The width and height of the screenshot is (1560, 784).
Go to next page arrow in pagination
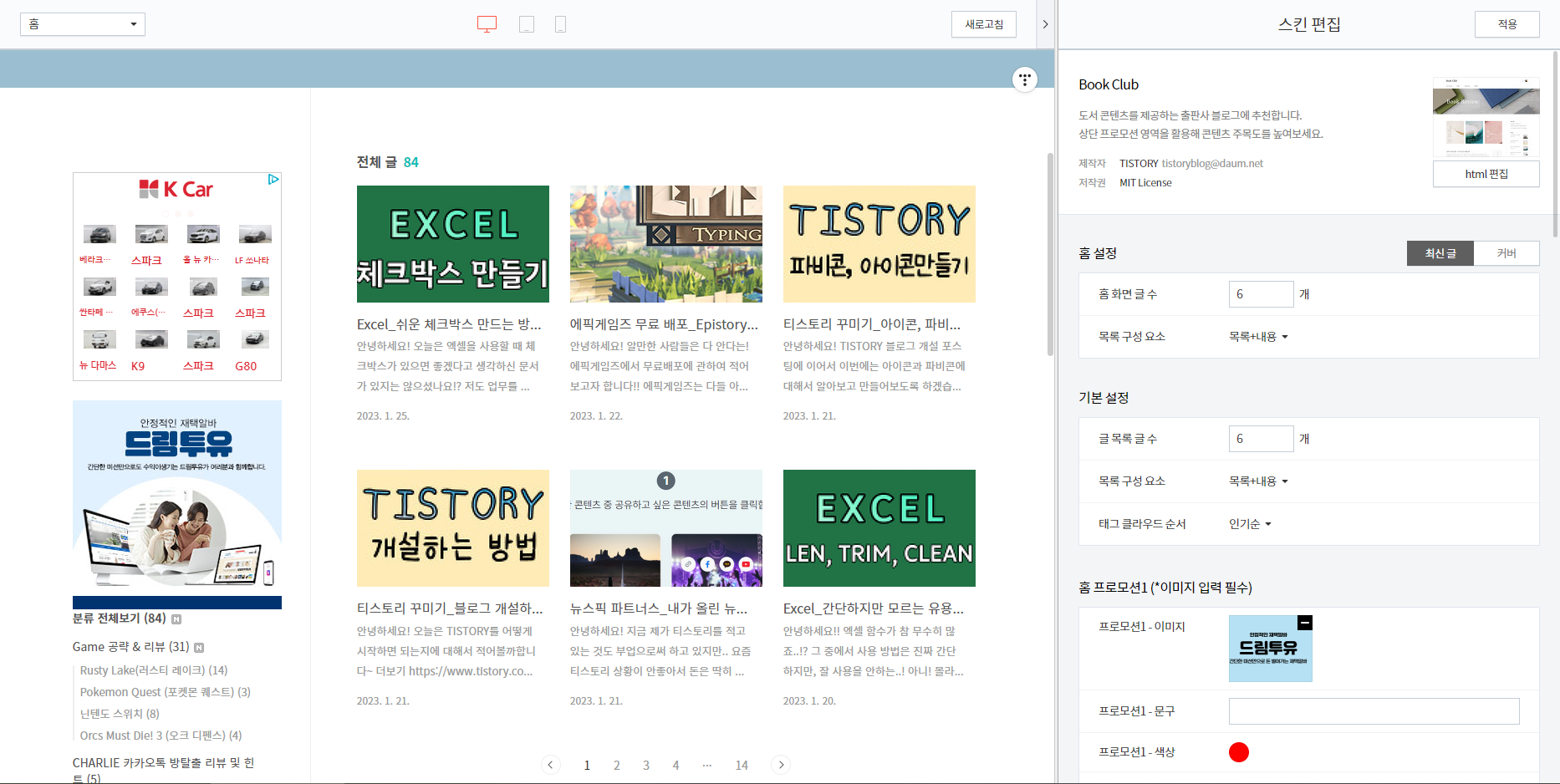click(781, 765)
